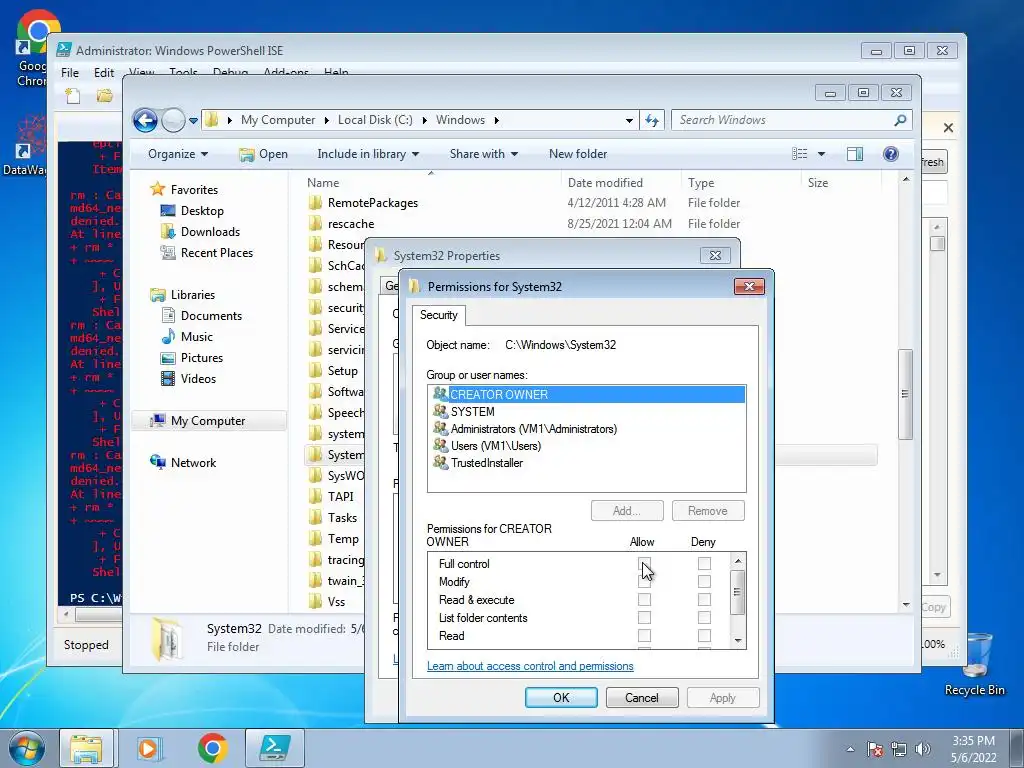Click the permissions list scroll-down arrow
1024x768 pixels.
click(x=738, y=641)
